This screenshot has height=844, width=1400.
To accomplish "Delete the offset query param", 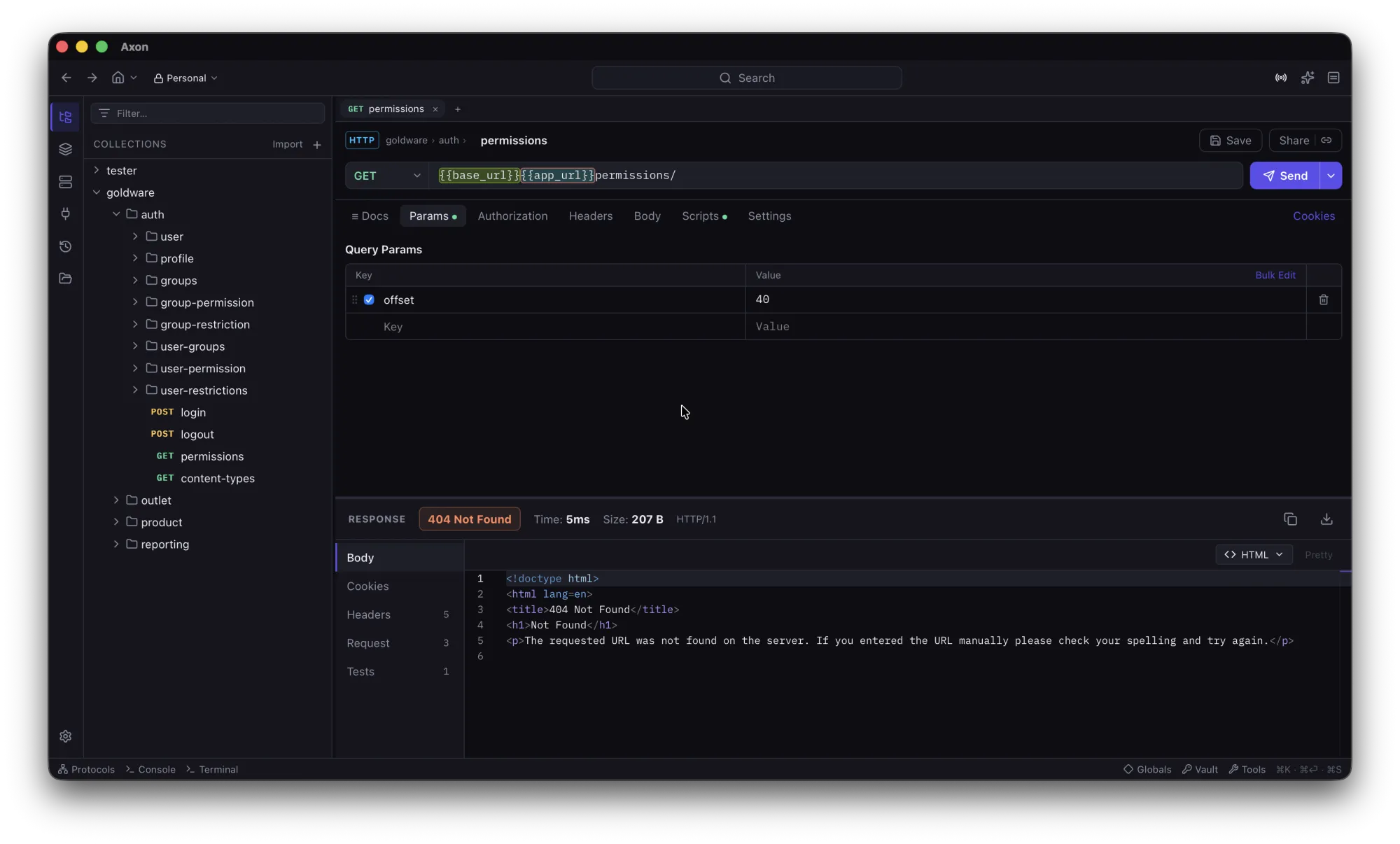I will 1324,300.
